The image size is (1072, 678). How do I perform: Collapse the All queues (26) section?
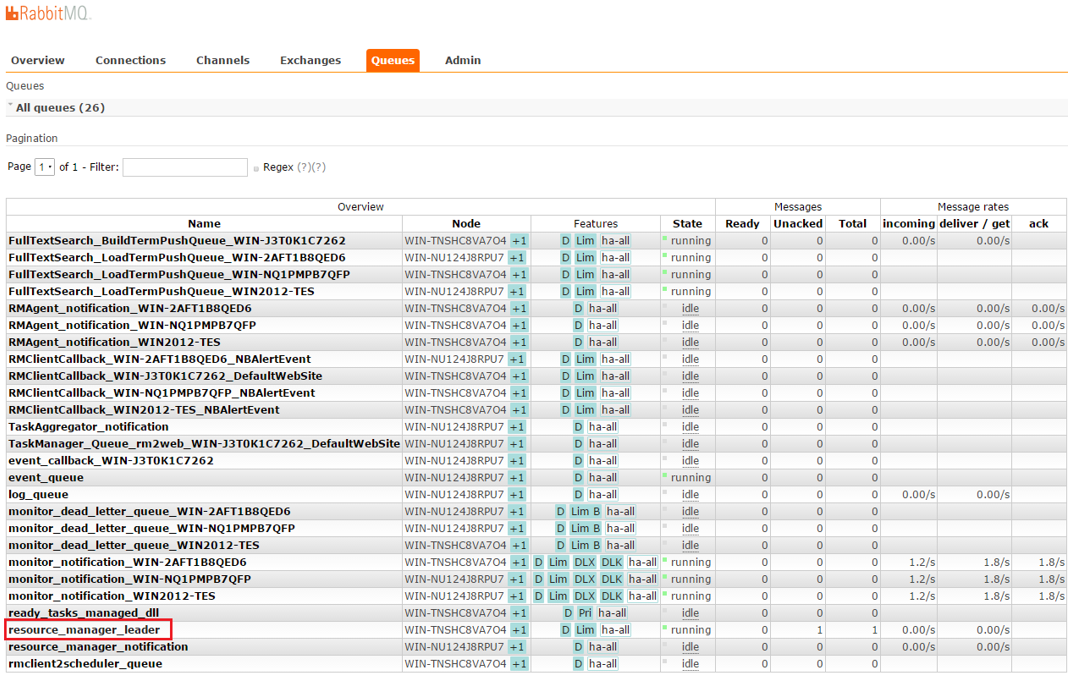60,108
